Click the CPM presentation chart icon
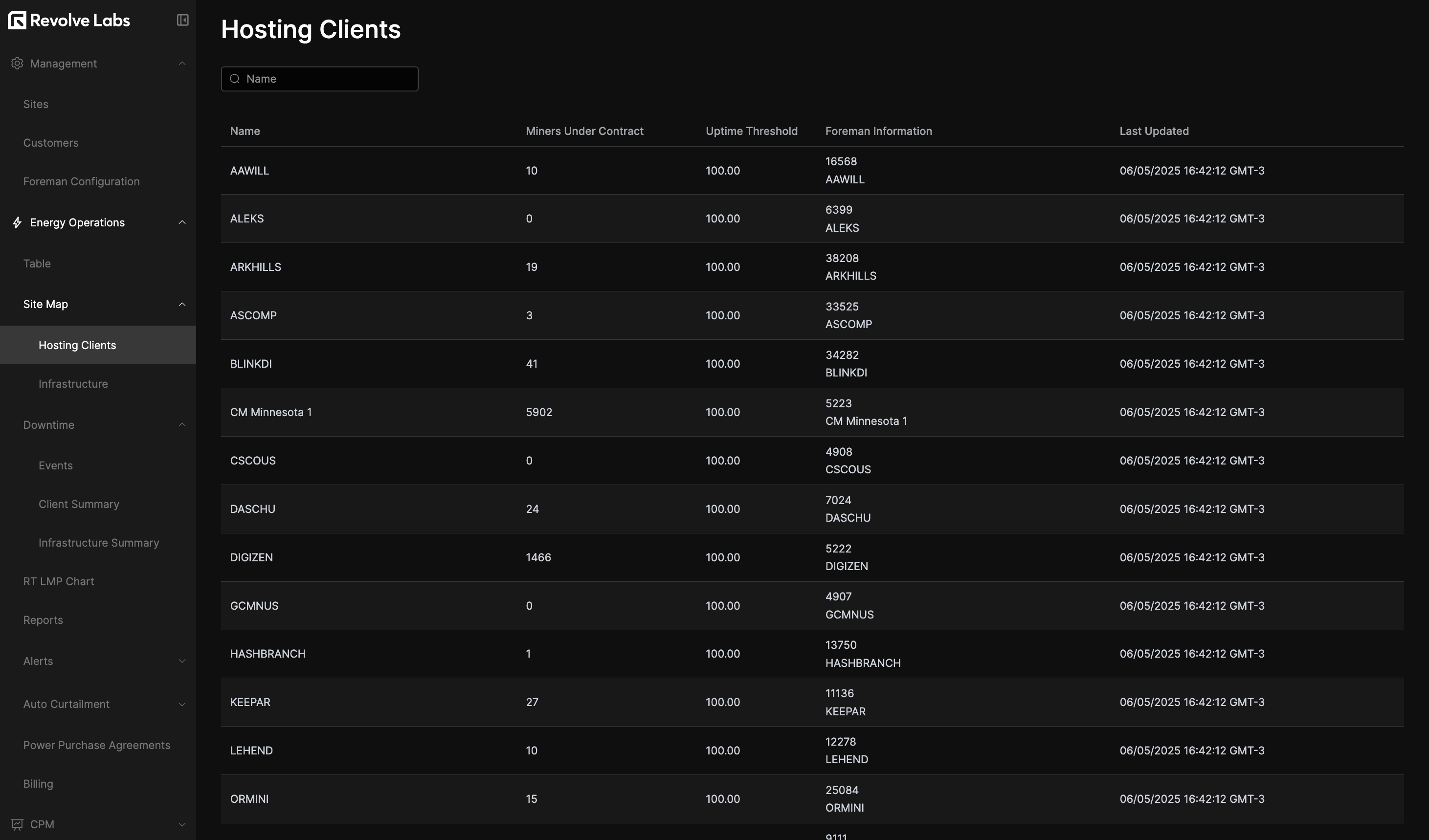The image size is (1429, 840). [x=17, y=824]
